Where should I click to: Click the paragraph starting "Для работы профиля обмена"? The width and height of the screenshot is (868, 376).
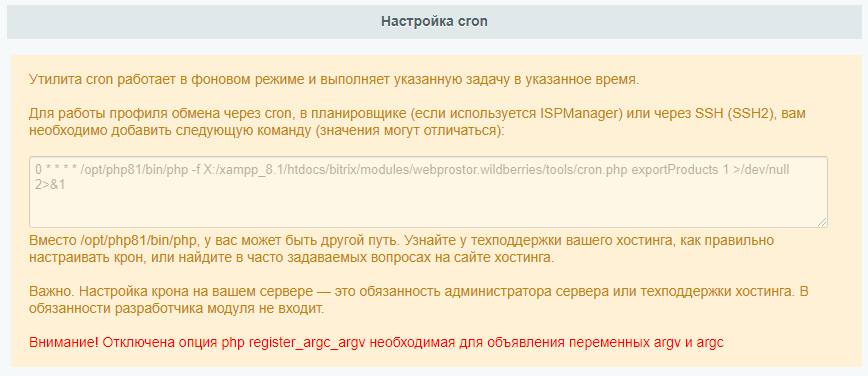coord(416,122)
